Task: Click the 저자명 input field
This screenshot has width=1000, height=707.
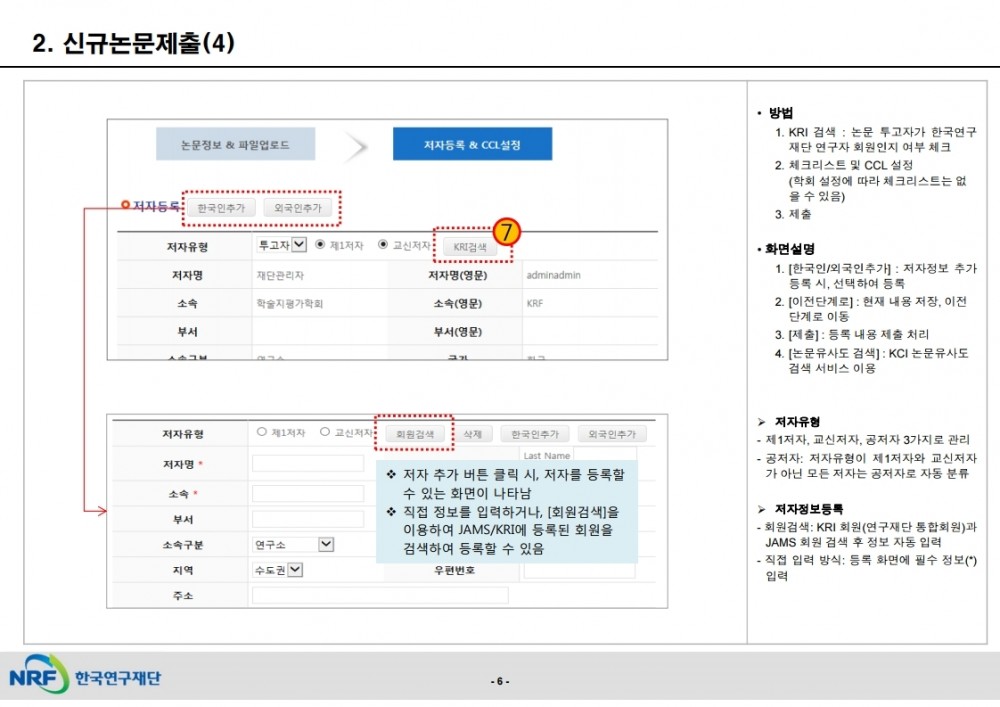Action: pos(308,463)
